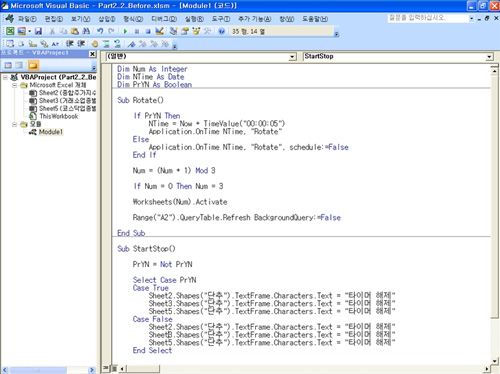Click the Uncomment Block icon
The image size is (500, 374).
tap(117, 44)
